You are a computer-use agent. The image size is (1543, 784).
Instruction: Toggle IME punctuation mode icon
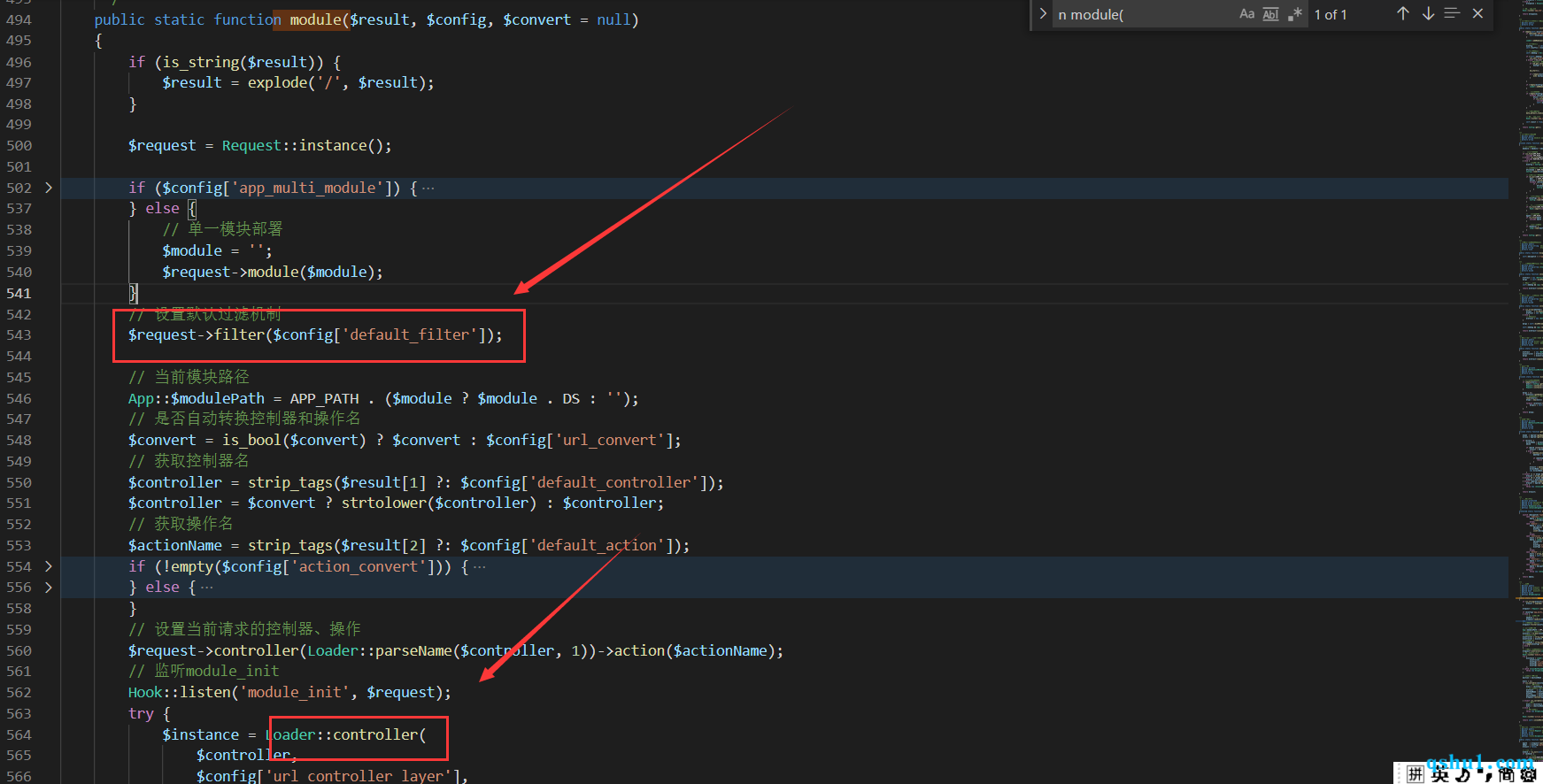(1486, 774)
